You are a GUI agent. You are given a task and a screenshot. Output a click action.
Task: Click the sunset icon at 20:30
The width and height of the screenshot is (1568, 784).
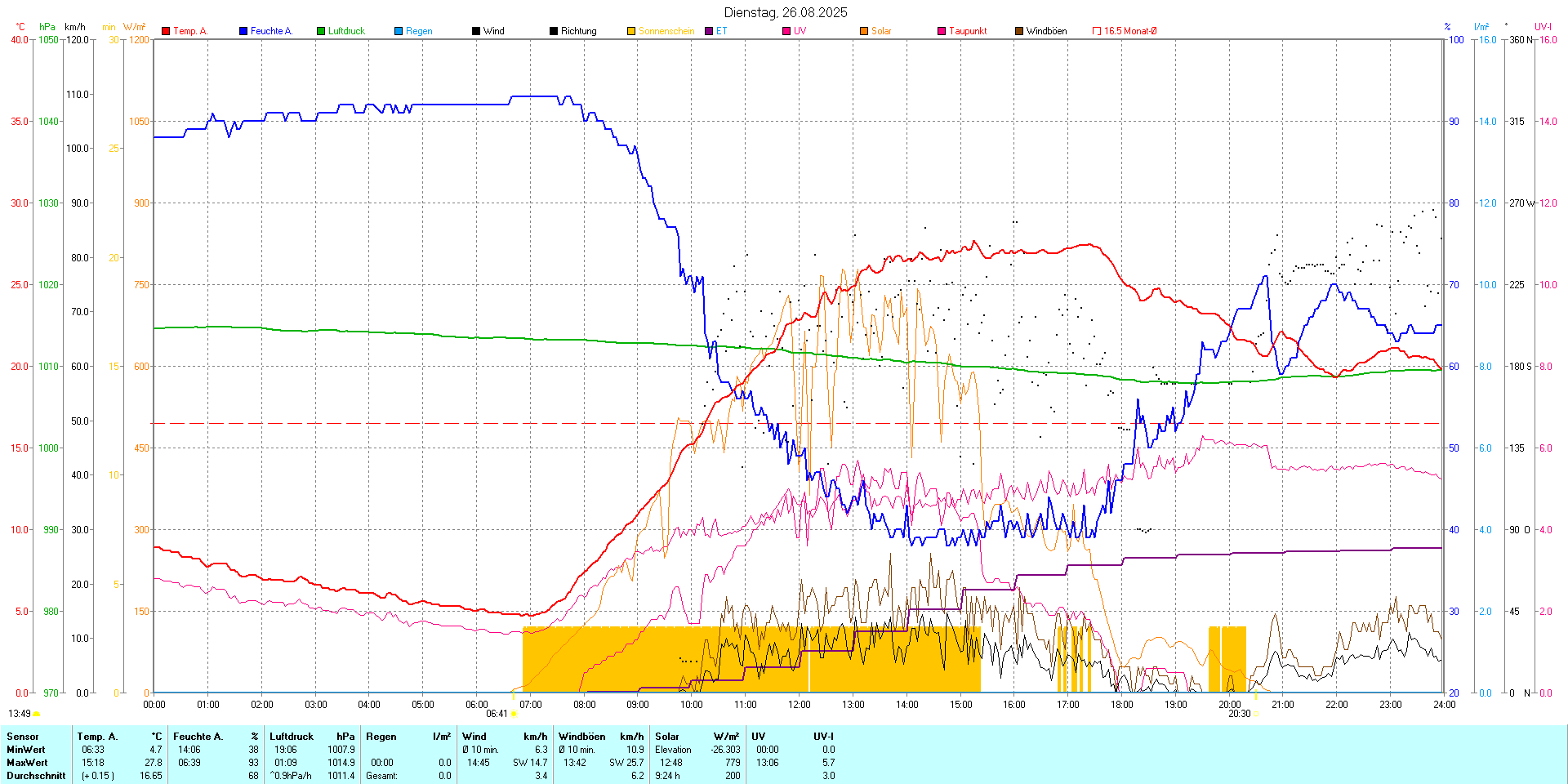coord(1257,714)
